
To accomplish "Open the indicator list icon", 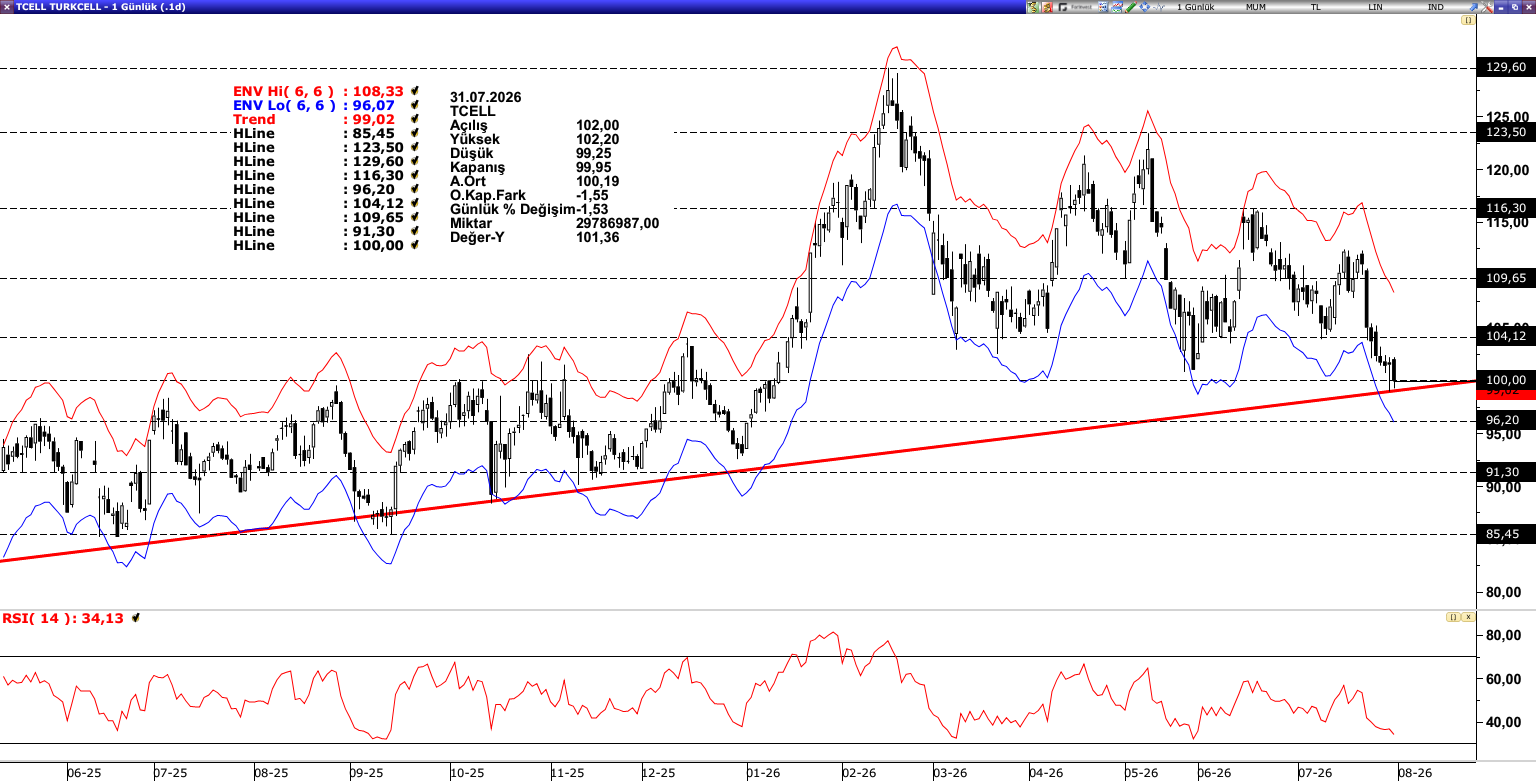I will point(1103,7).
